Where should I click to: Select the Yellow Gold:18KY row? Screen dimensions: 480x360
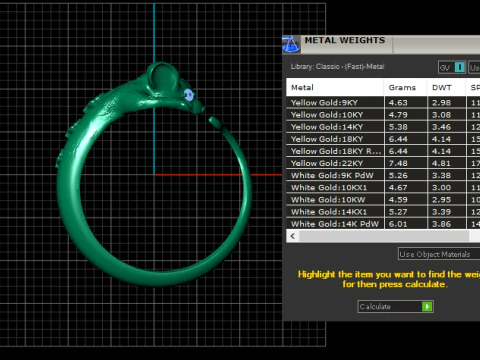(x=383, y=139)
